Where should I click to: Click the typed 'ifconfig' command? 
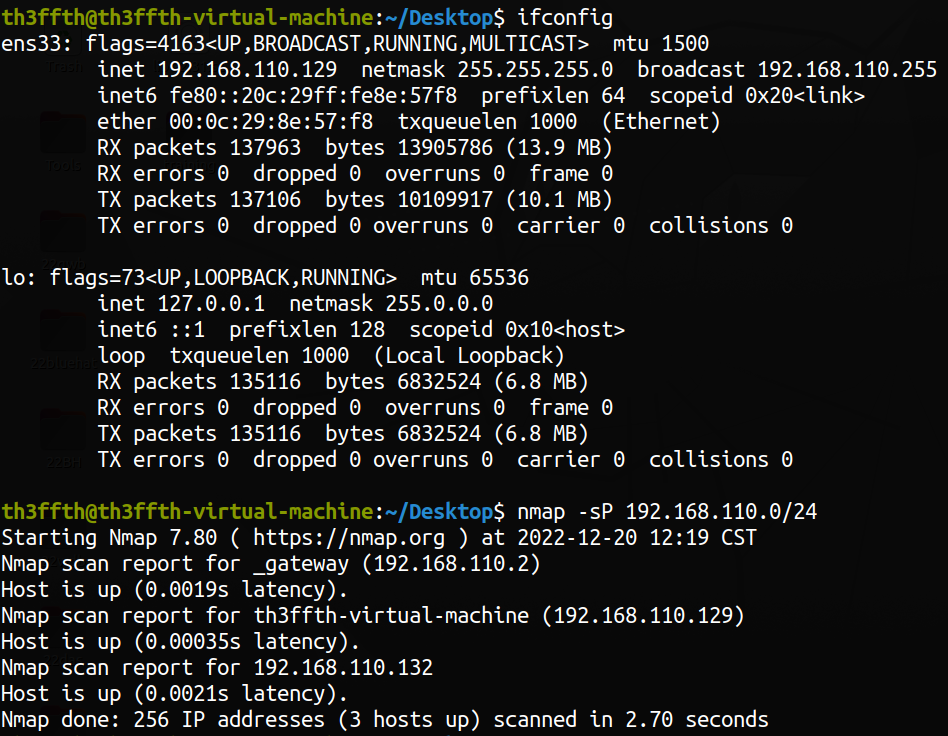pyautogui.click(x=565, y=18)
